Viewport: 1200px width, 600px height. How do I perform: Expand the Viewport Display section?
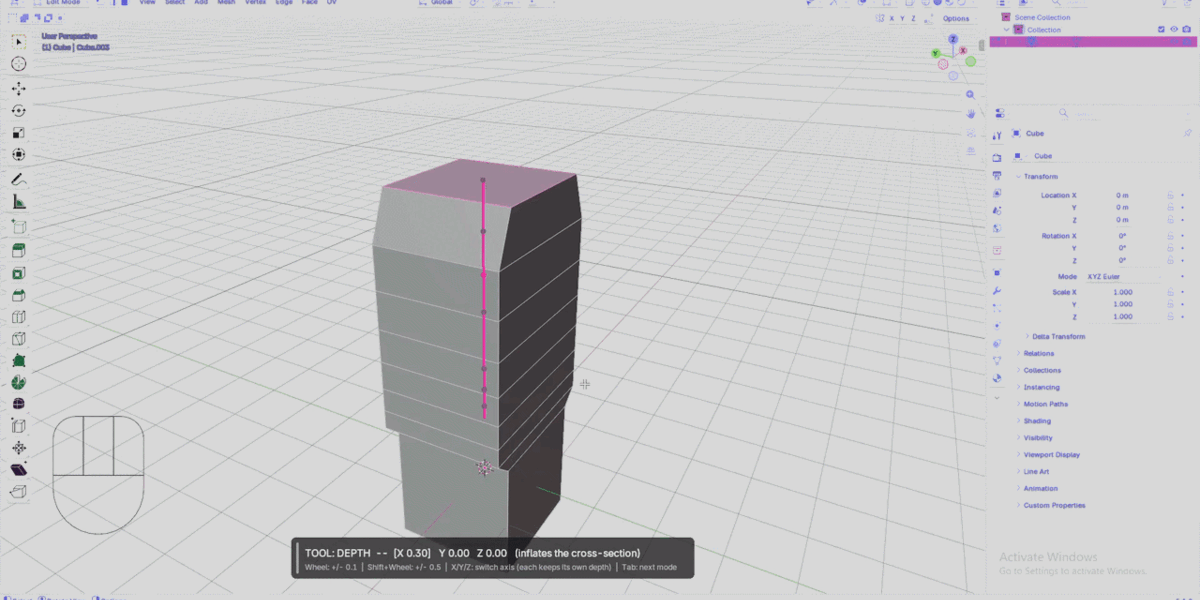coord(1050,454)
